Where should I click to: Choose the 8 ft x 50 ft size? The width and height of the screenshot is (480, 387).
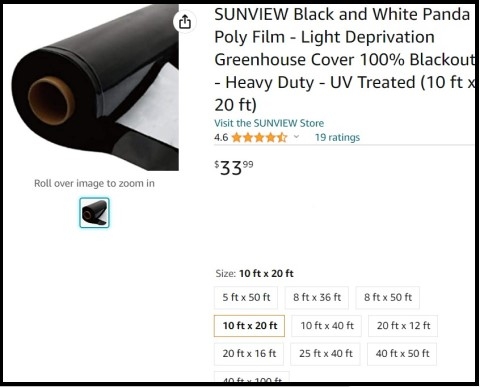pos(388,297)
